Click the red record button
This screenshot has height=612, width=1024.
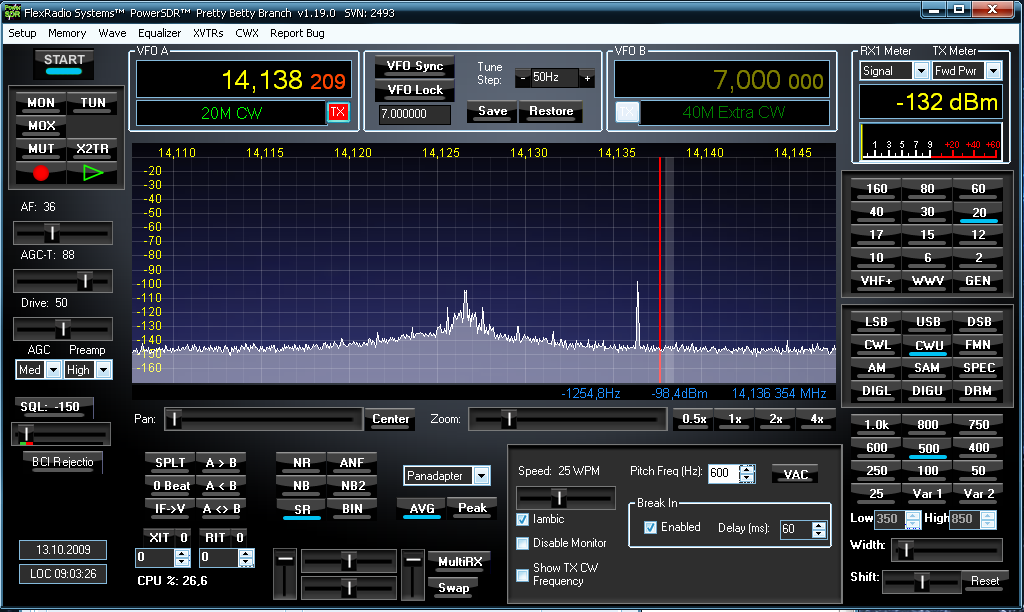(41, 173)
